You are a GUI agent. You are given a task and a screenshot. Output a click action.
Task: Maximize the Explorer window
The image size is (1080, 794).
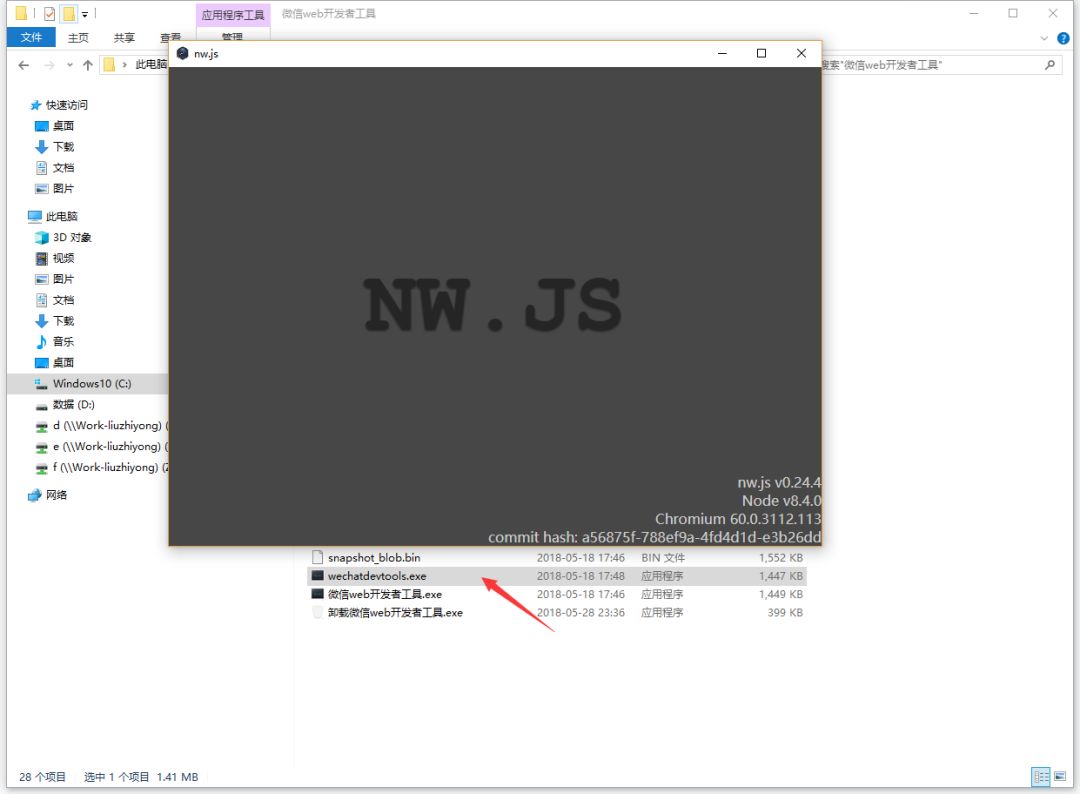click(1013, 13)
